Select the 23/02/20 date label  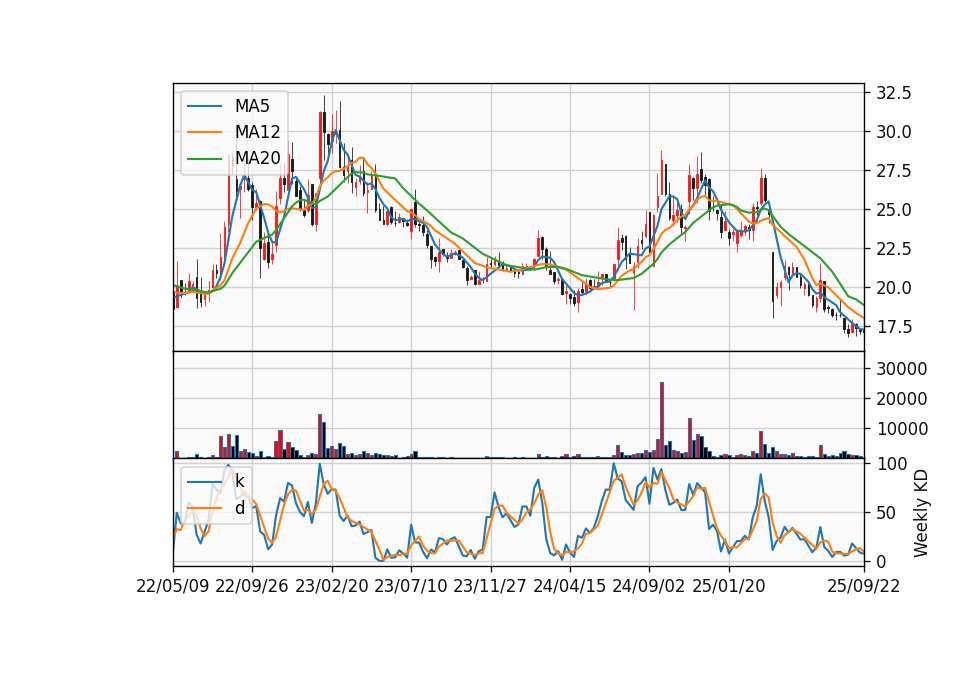[x=332, y=586]
